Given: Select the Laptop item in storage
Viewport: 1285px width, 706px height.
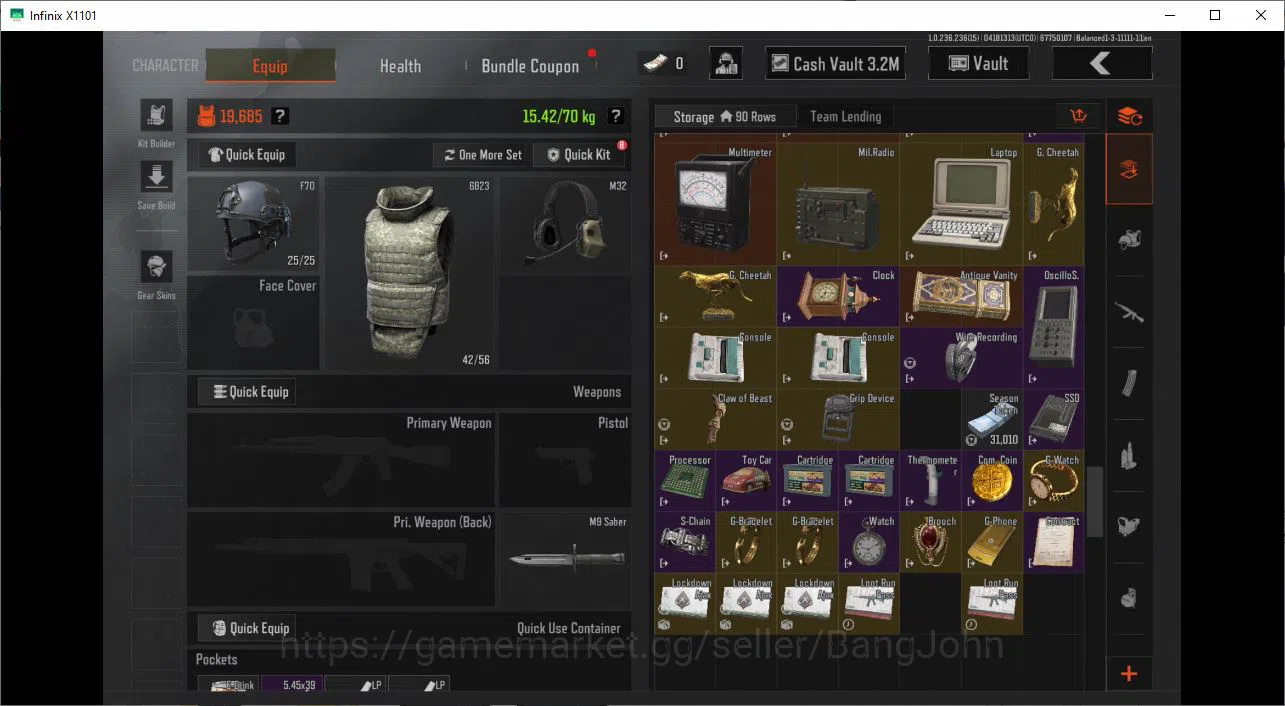Looking at the screenshot, I should tap(961, 204).
